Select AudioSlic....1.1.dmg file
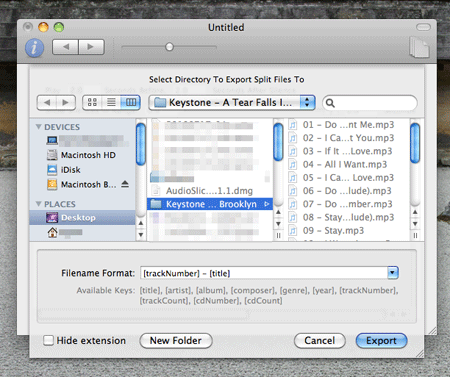Image resolution: width=450 pixels, height=377 pixels. click(x=210, y=191)
